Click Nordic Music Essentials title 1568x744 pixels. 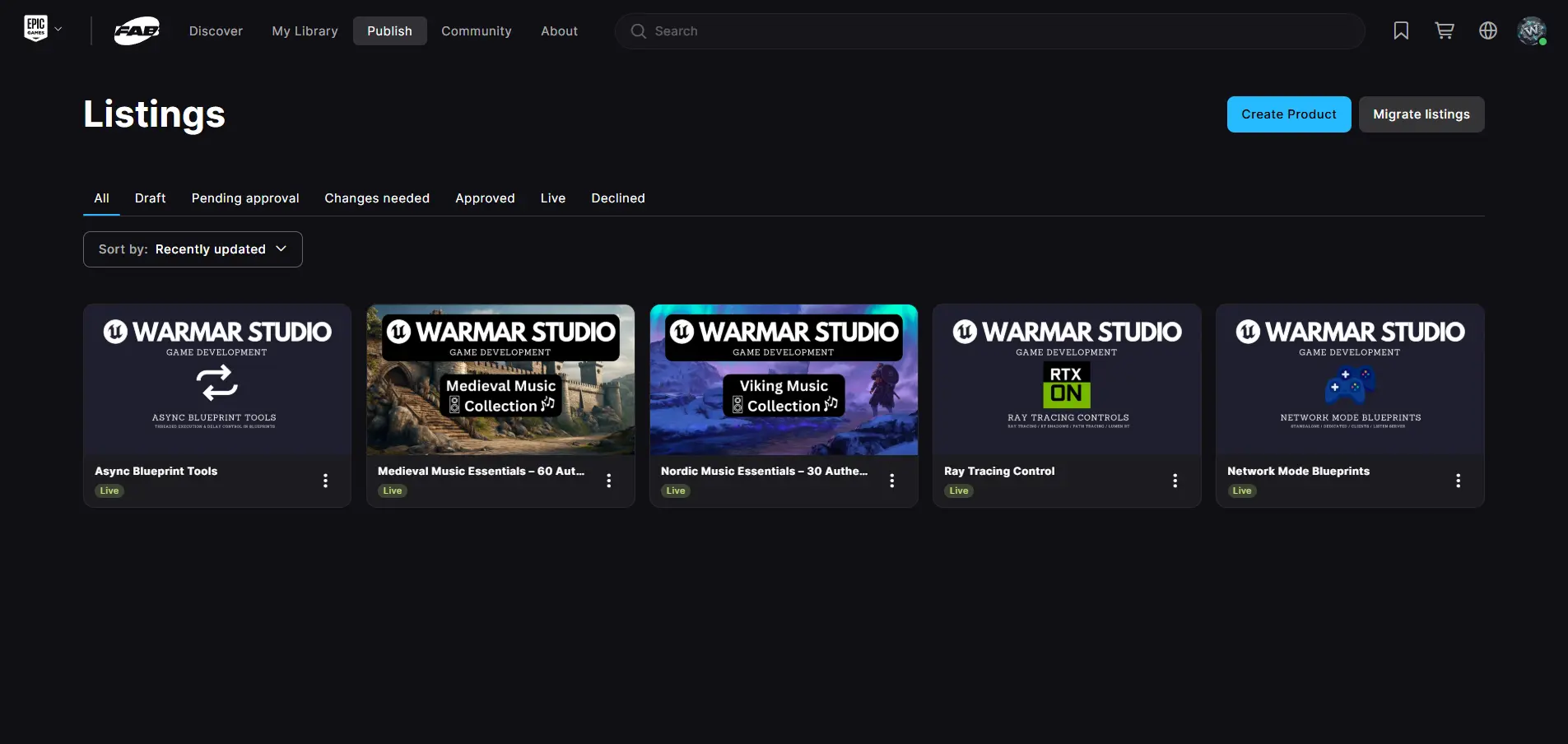point(765,471)
